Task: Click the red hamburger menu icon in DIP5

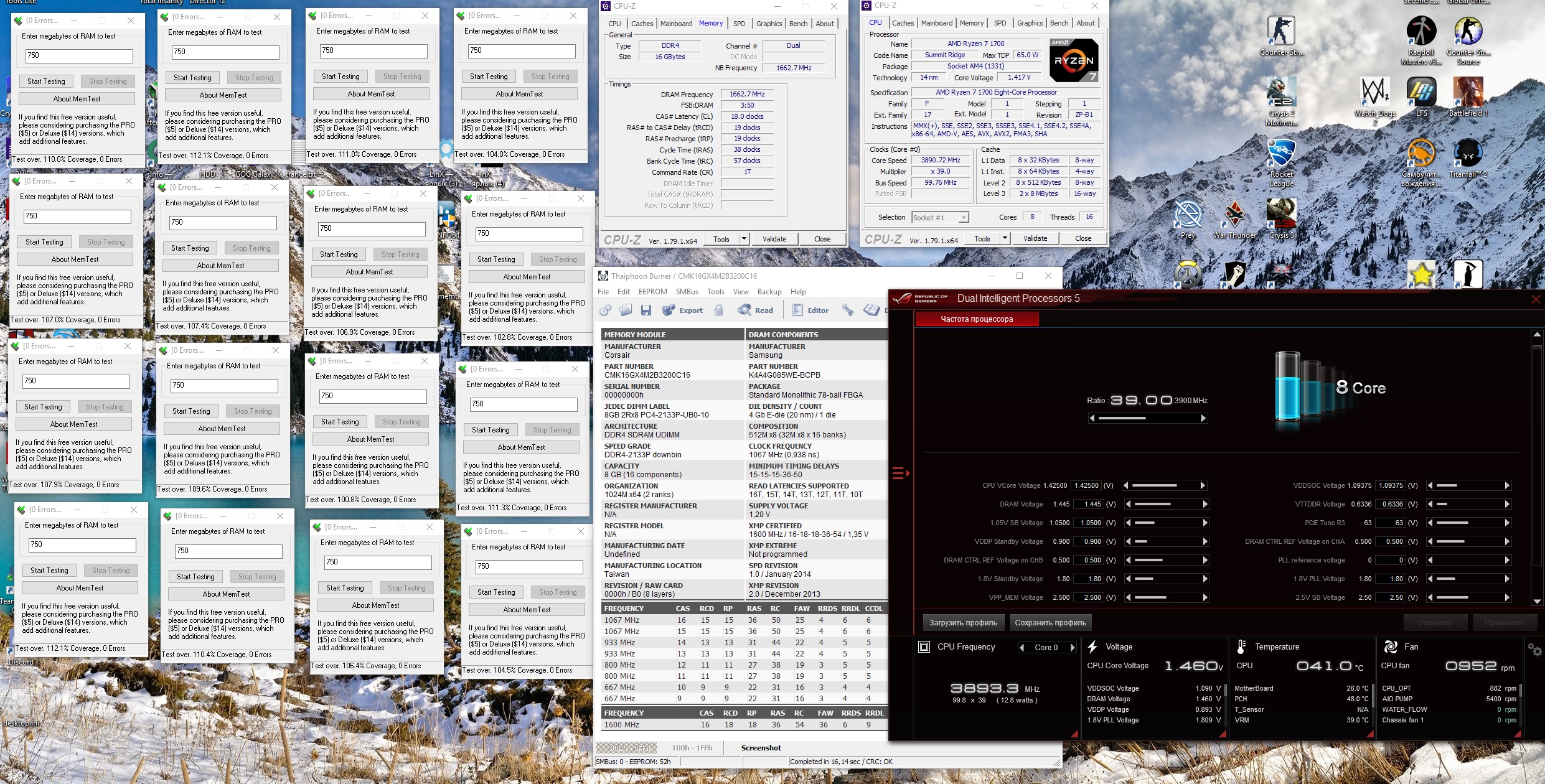Action: point(899,474)
